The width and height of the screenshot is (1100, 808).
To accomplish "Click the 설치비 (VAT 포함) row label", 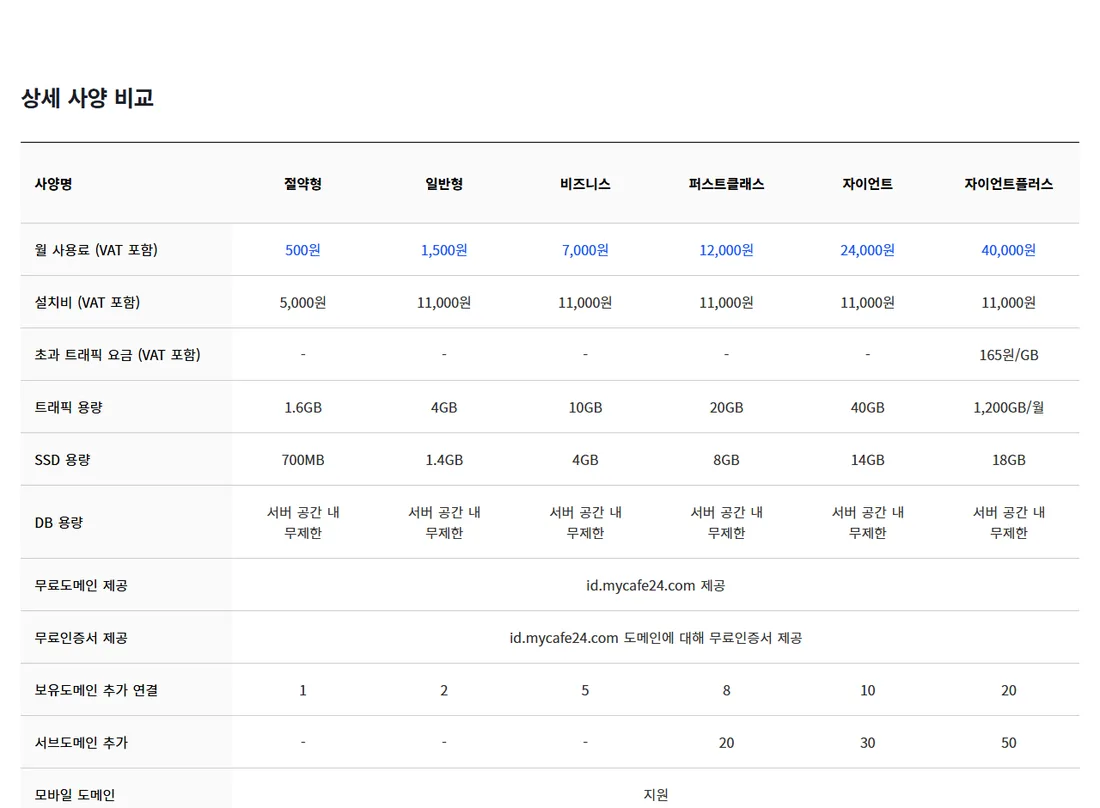I will 87,302.
